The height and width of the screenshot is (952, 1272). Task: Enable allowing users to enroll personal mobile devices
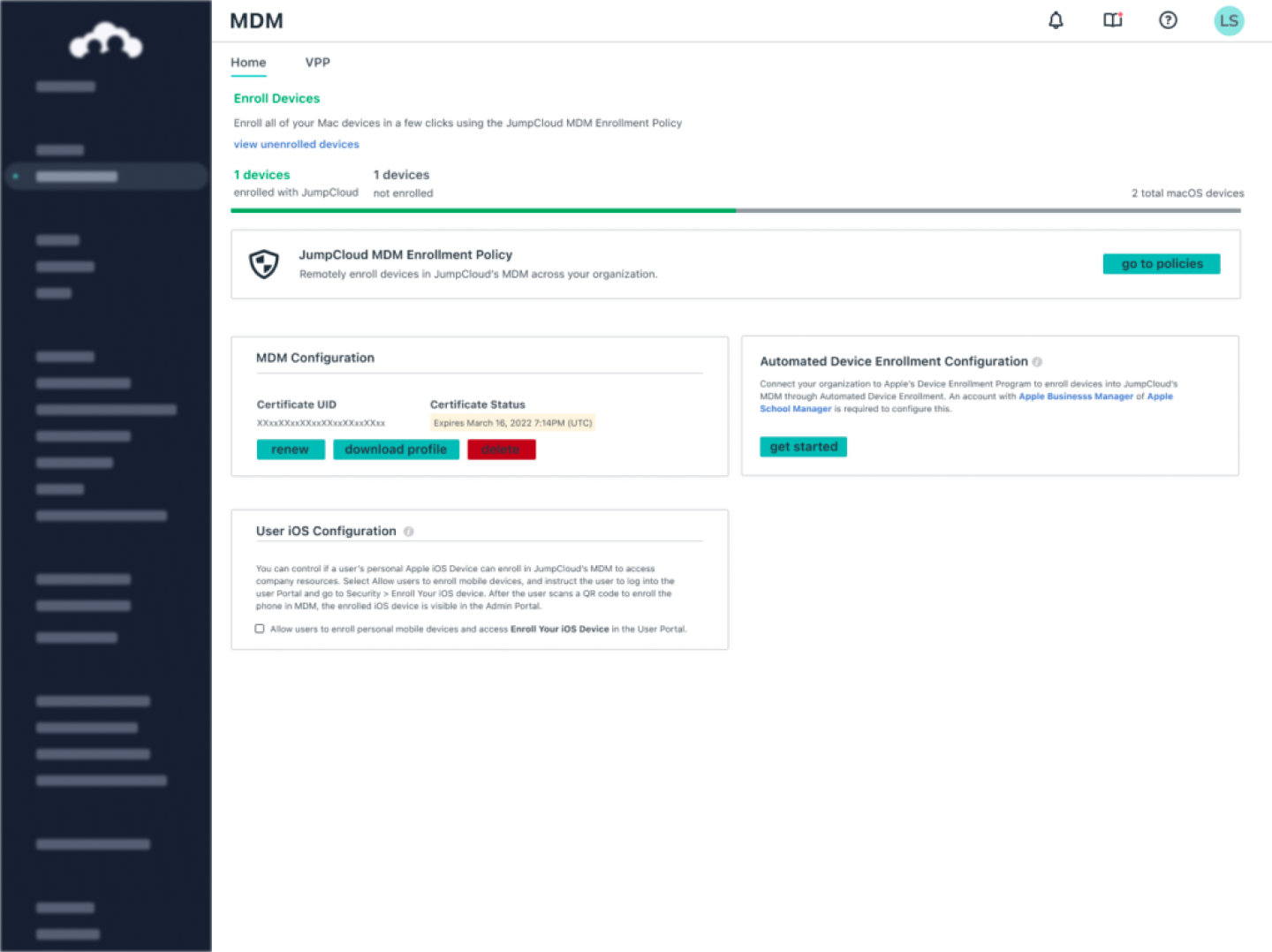[259, 628]
